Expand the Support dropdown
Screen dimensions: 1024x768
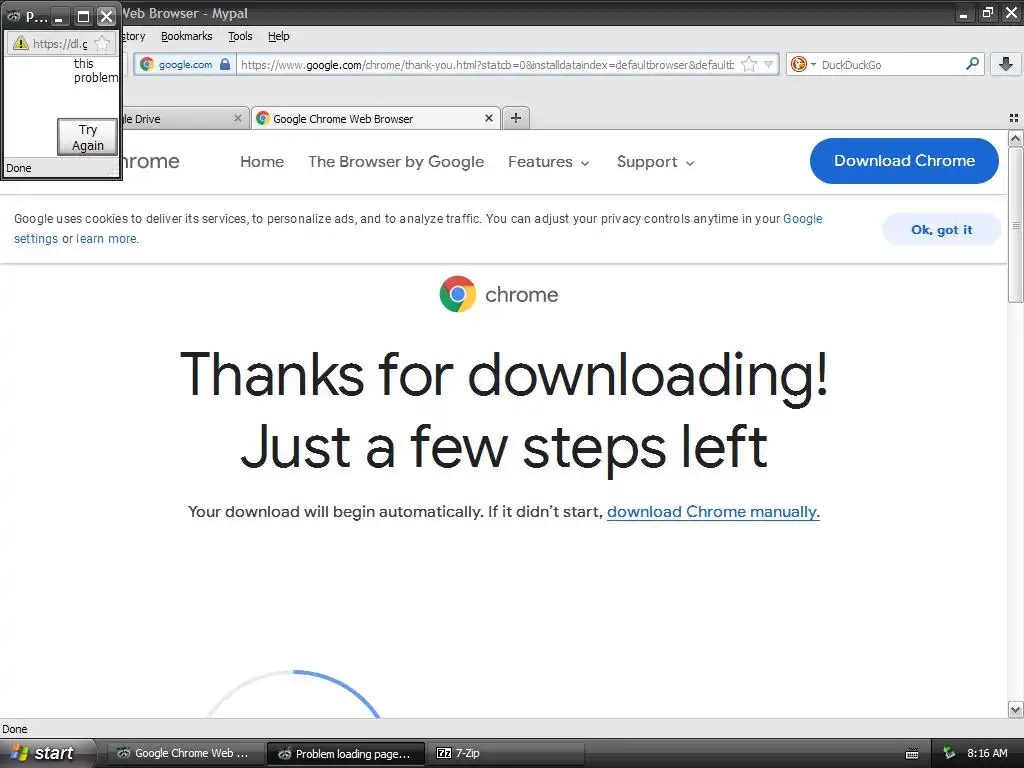click(655, 161)
